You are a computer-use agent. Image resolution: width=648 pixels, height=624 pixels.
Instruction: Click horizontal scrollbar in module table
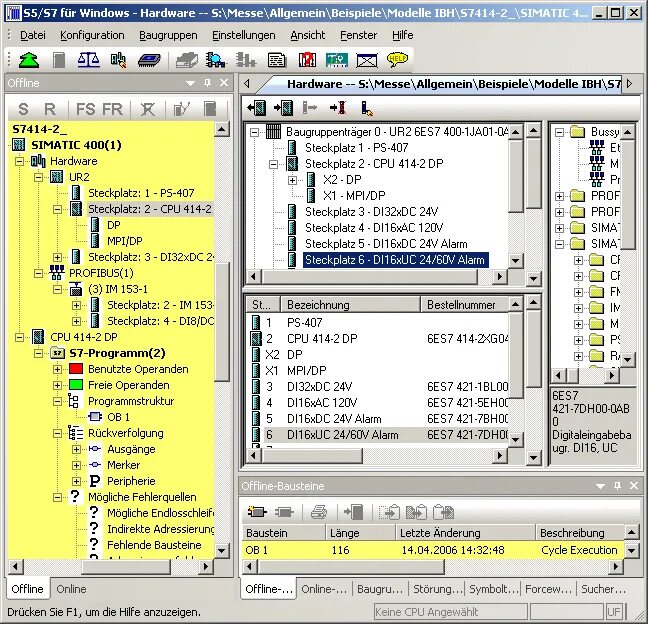tap(312, 456)
